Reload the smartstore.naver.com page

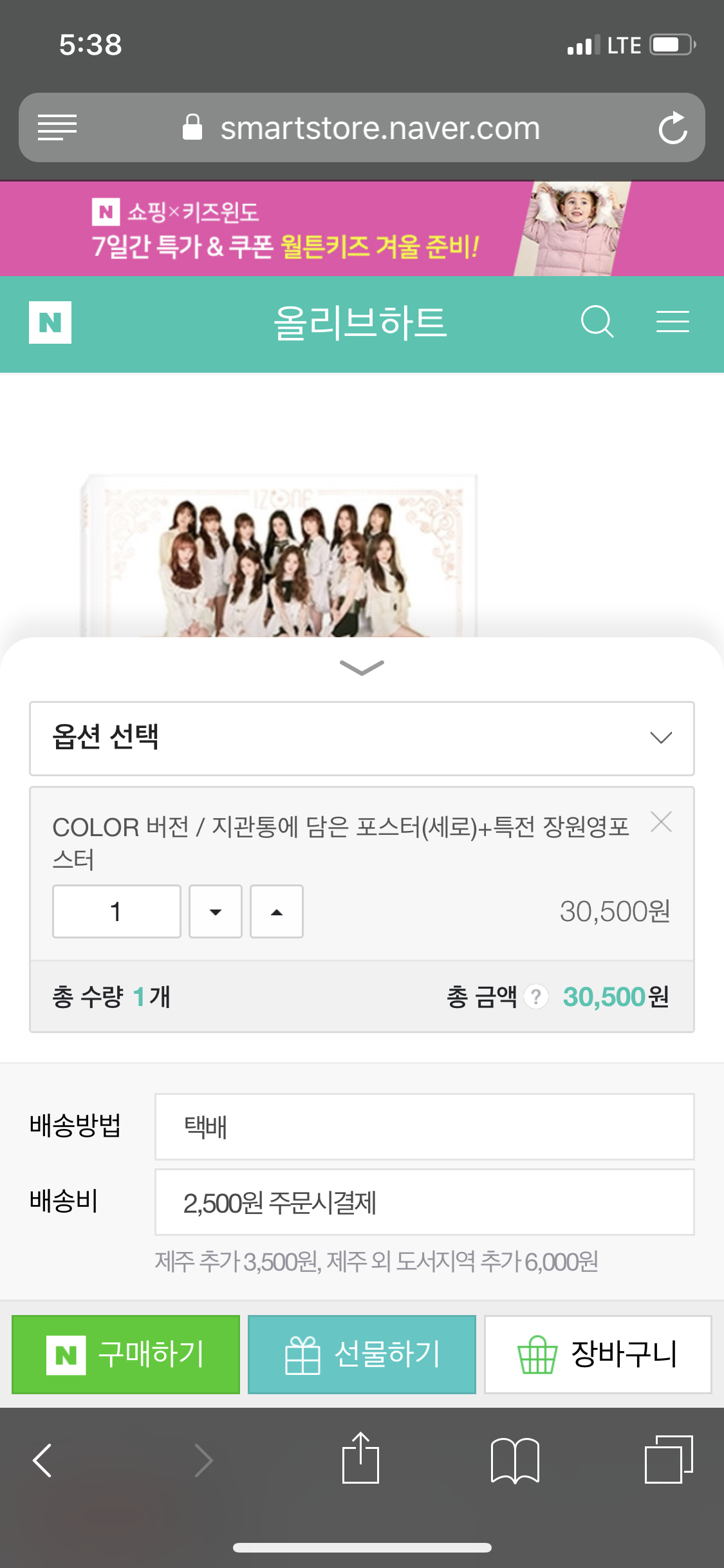[x=673, y=127]
